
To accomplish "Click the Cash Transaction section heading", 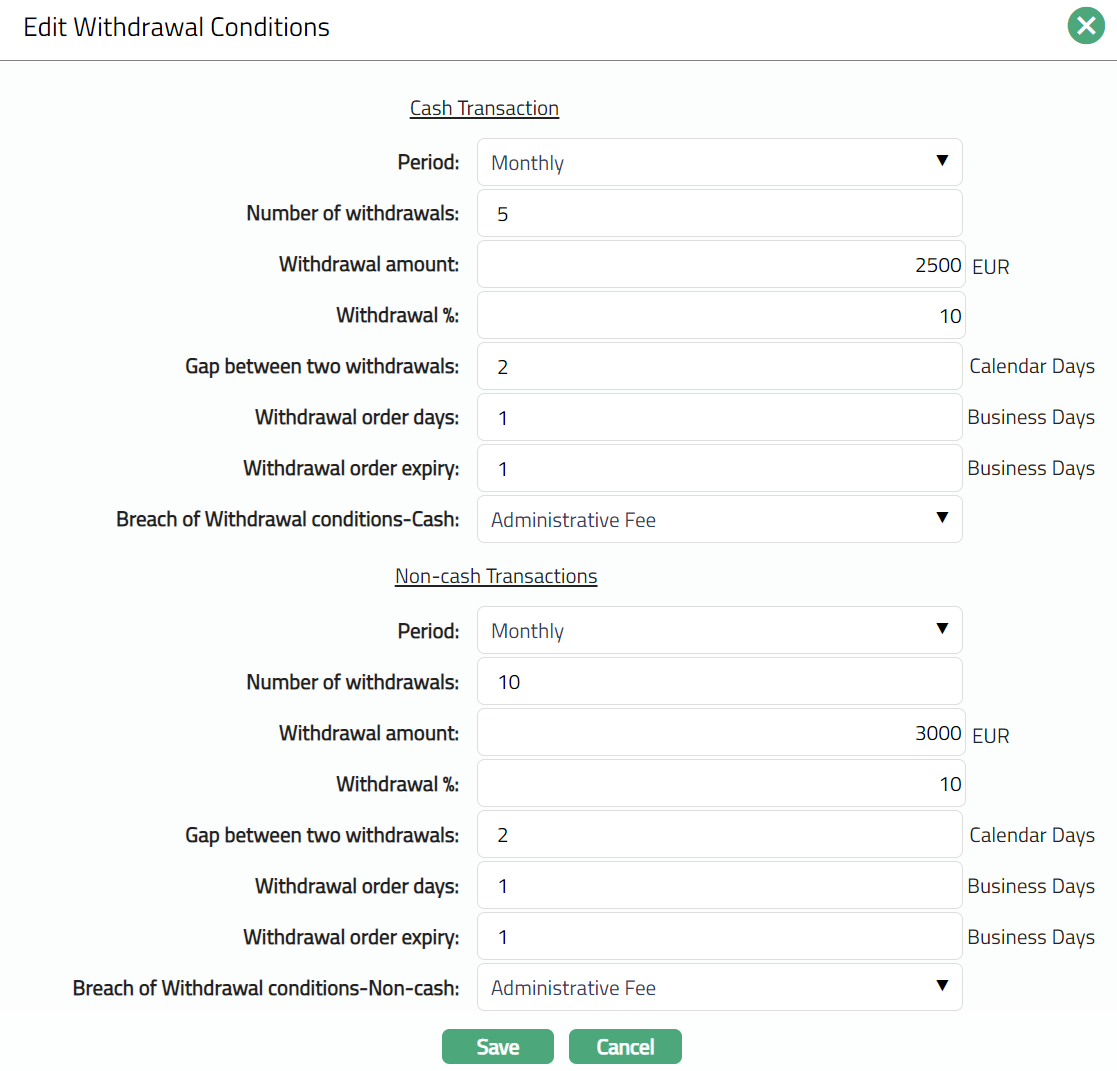I will click(x=484, y=108).
